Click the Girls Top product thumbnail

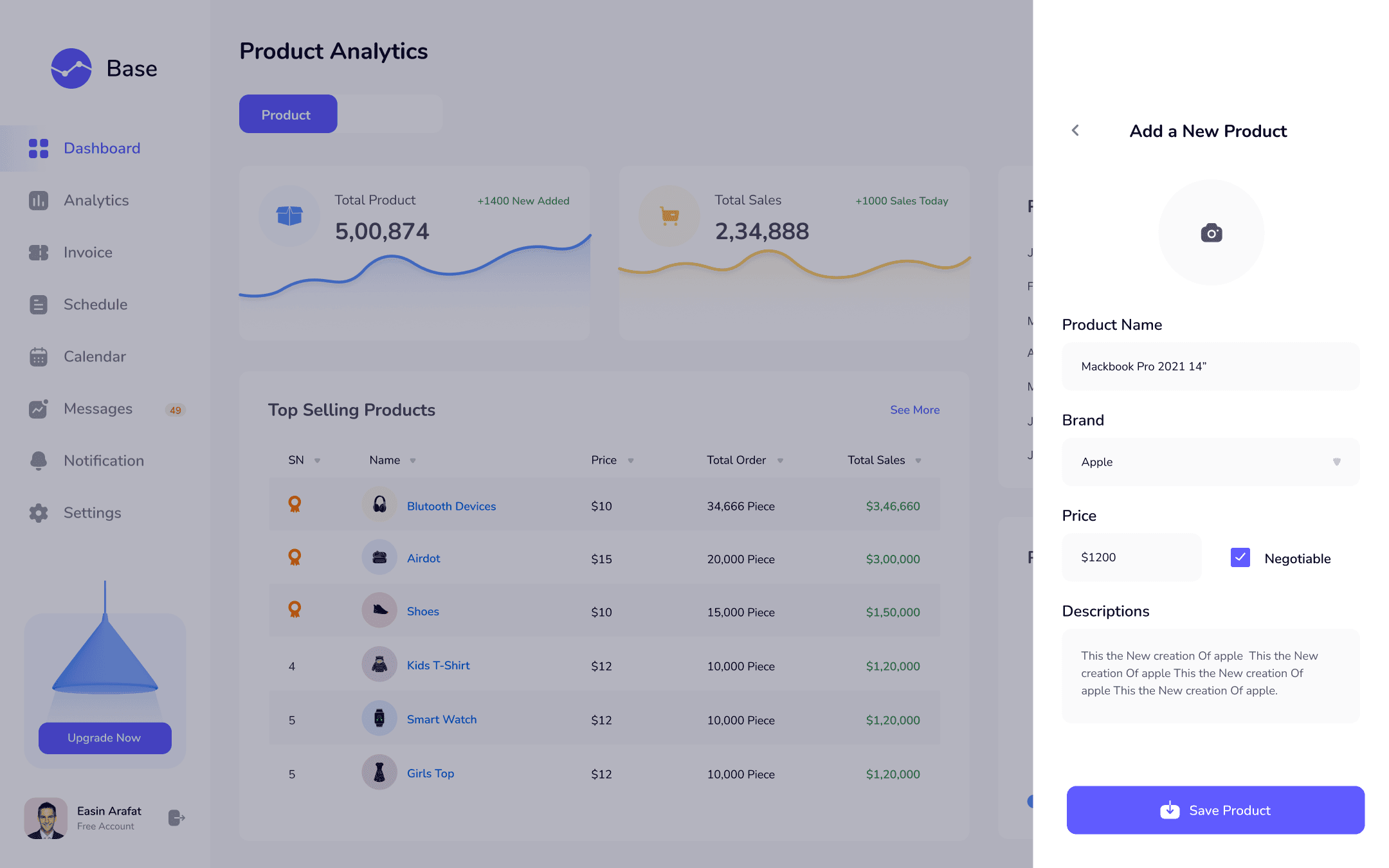tap(379, 772)
